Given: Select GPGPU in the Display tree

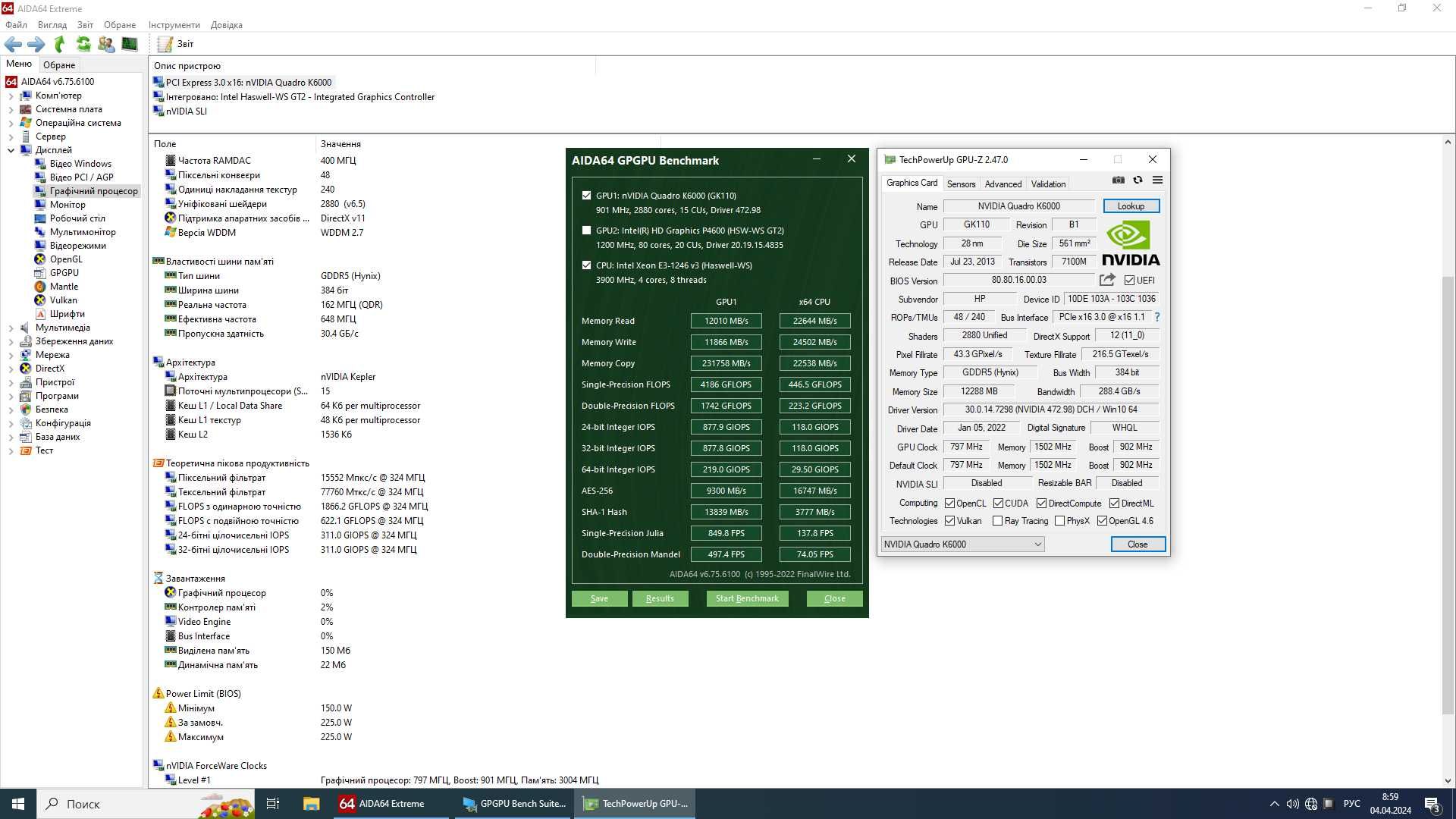Looking at the screenshot, I should pos(64,273).
